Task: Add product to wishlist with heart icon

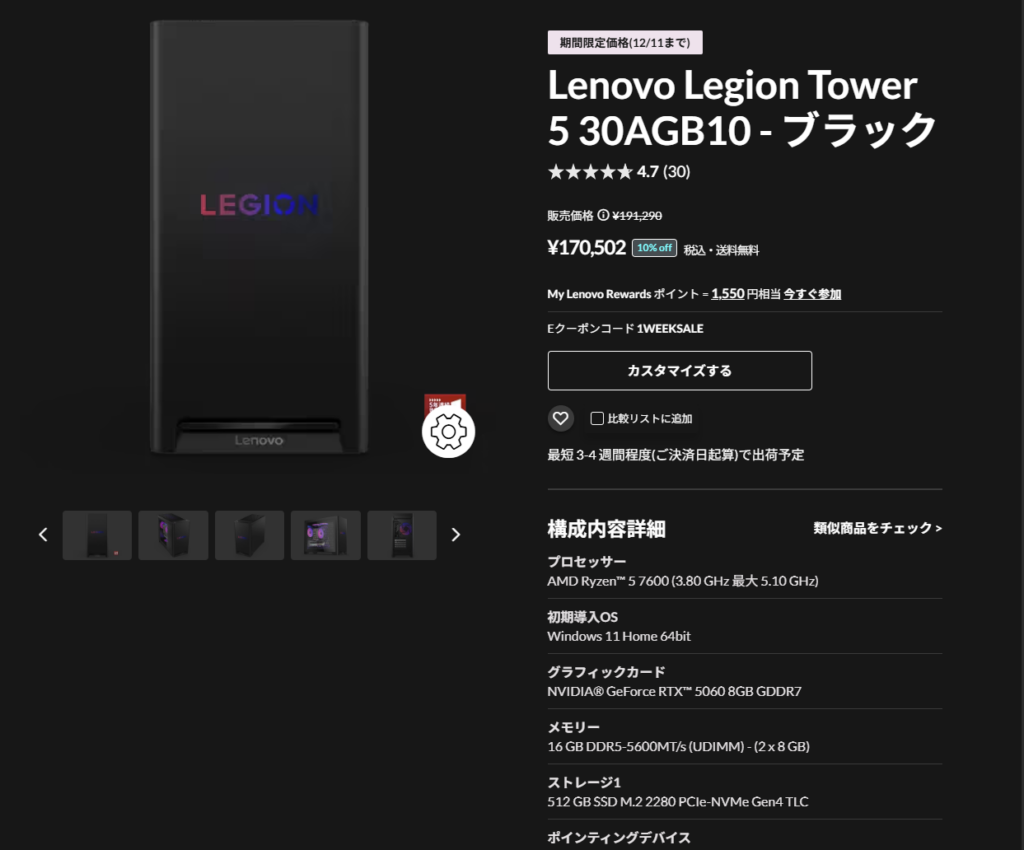Action: [560, 418]
